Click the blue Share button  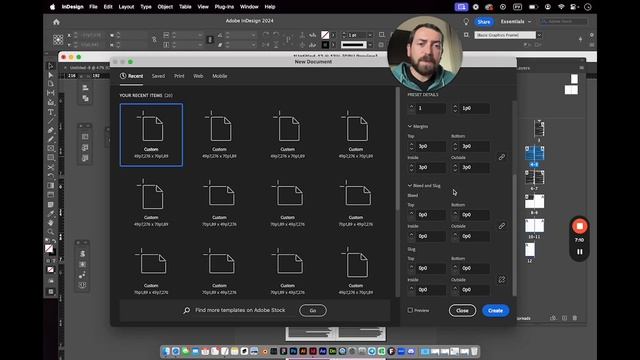[x=484, y=22]
